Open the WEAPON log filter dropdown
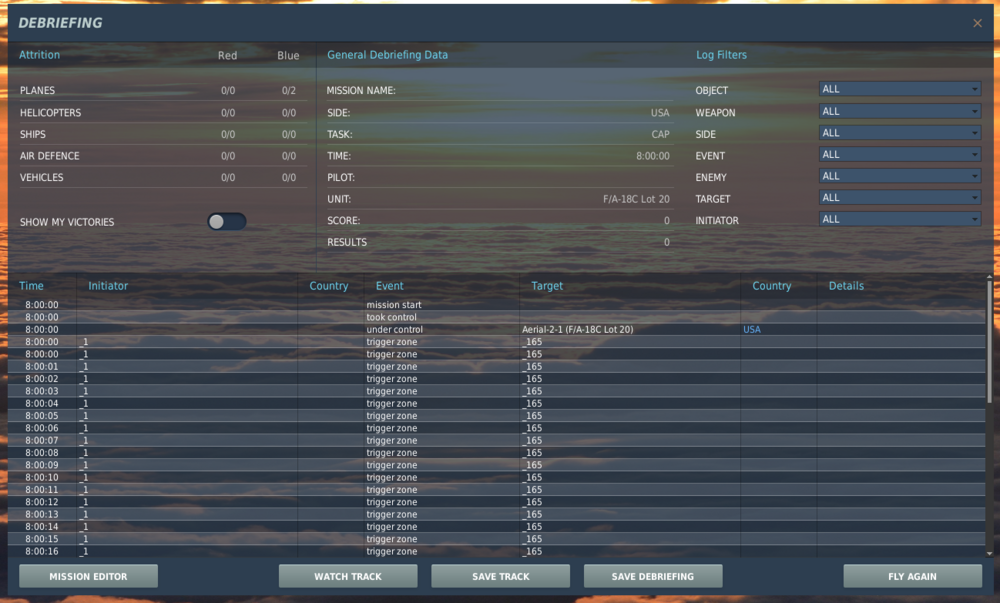The height and width of the screenshot is (603, 1000). pyautogui.click(x=899, y=112)
